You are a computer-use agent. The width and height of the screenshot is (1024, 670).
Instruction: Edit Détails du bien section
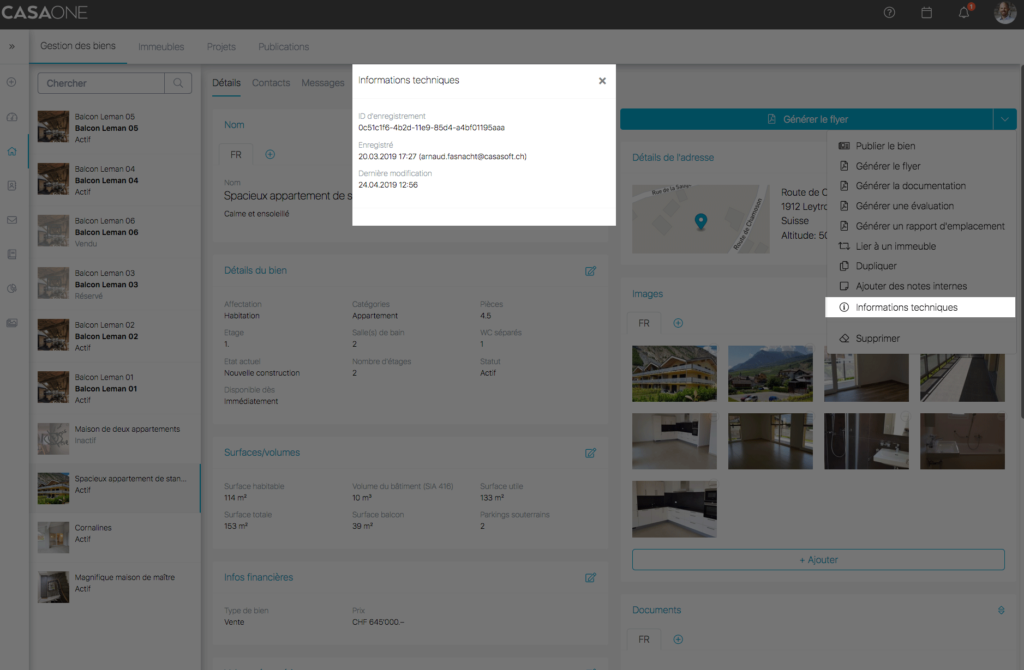pyautogui.click(x=590, y=271)
